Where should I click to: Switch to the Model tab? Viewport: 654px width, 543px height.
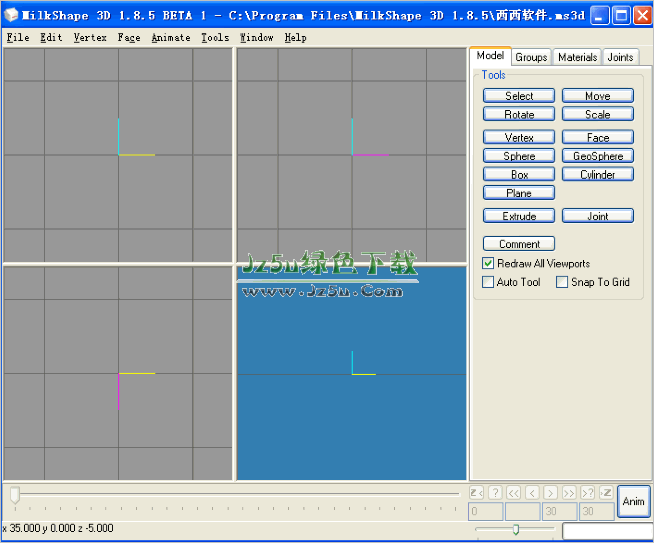click(x=490, y=56)
